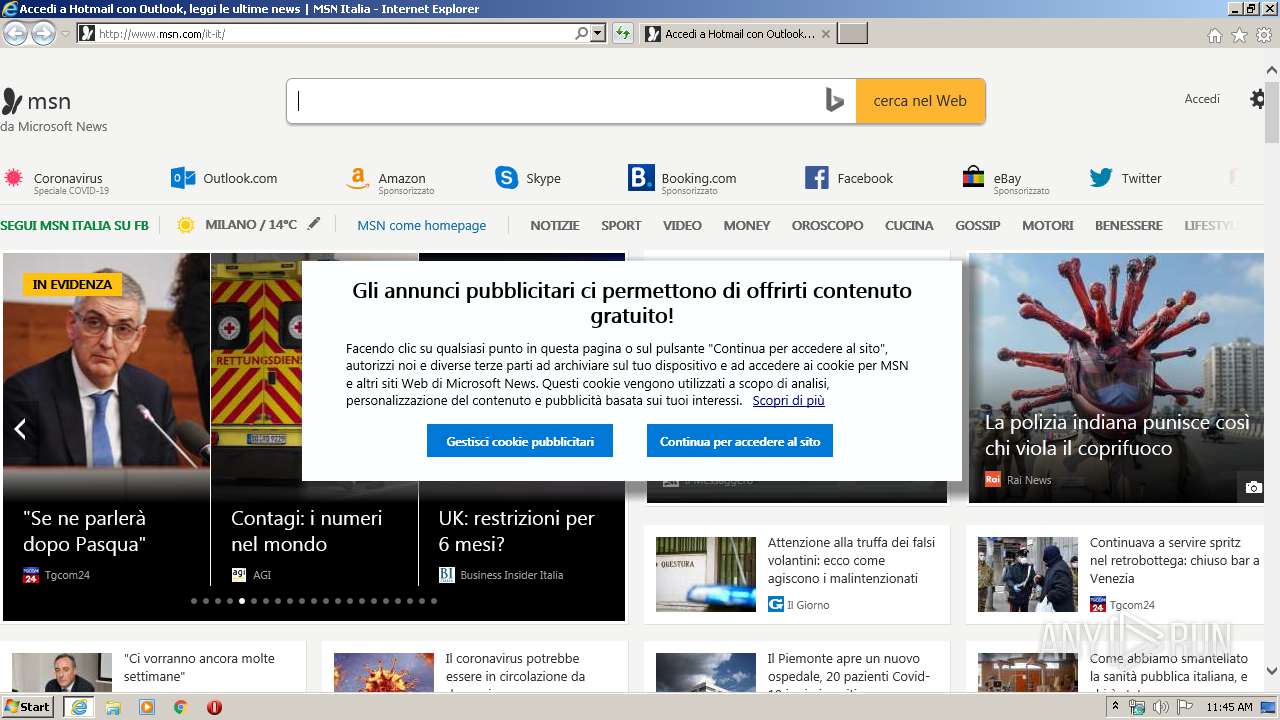Expand the address bar autocomplete dropdown
Viewport: 1280px width, 720px height.
598,33
